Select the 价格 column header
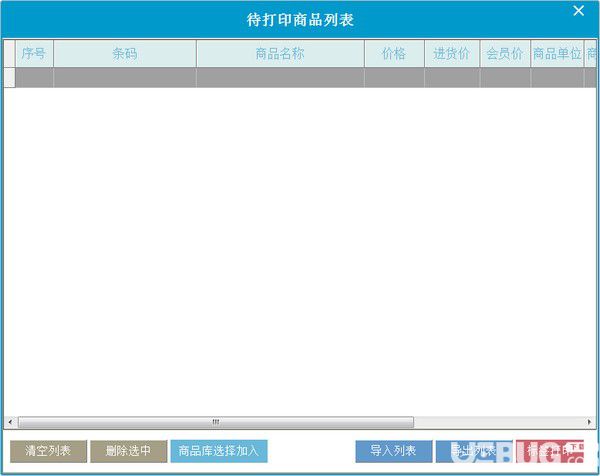 394,54
